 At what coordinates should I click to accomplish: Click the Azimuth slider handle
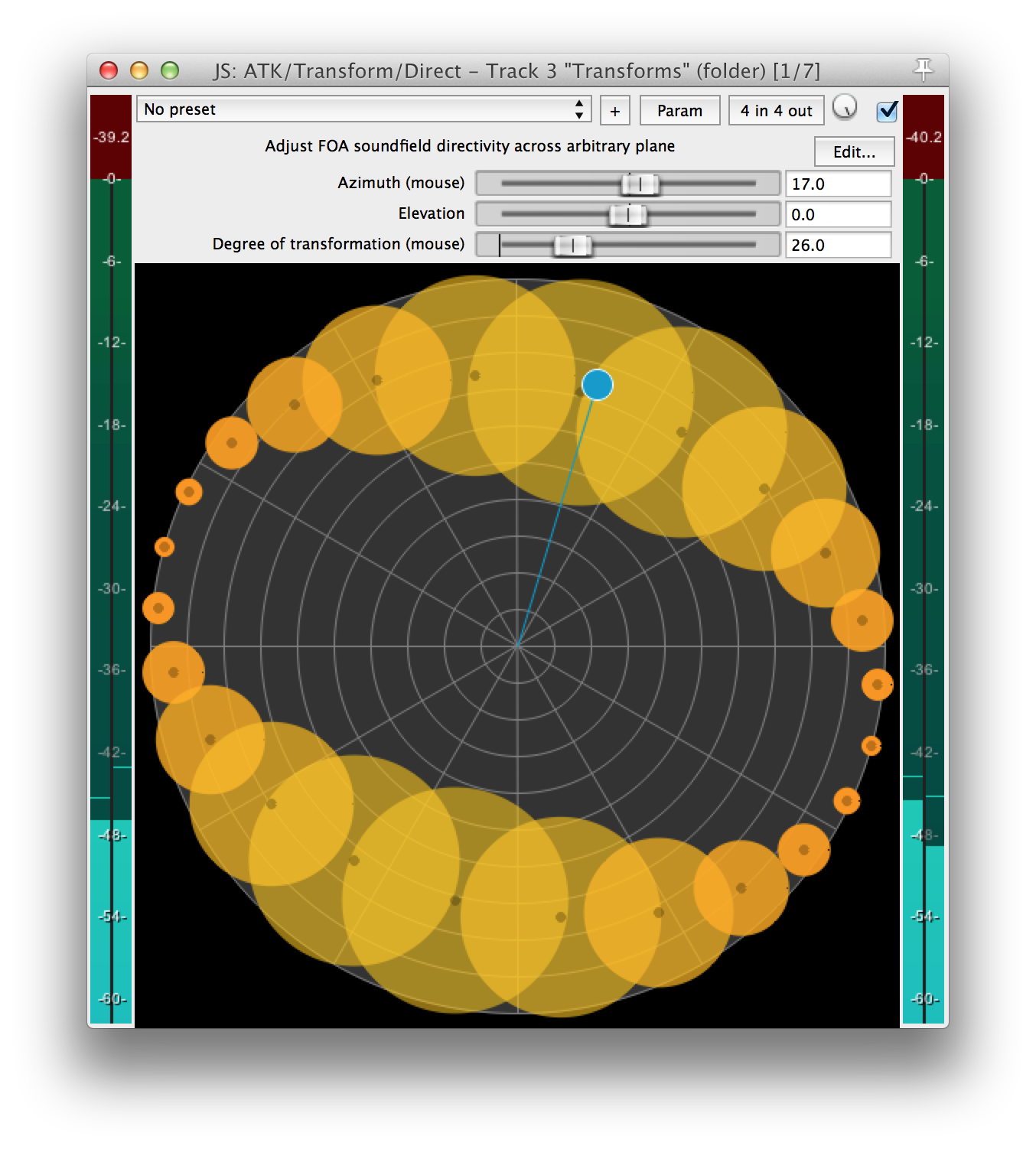click(640, 184)
